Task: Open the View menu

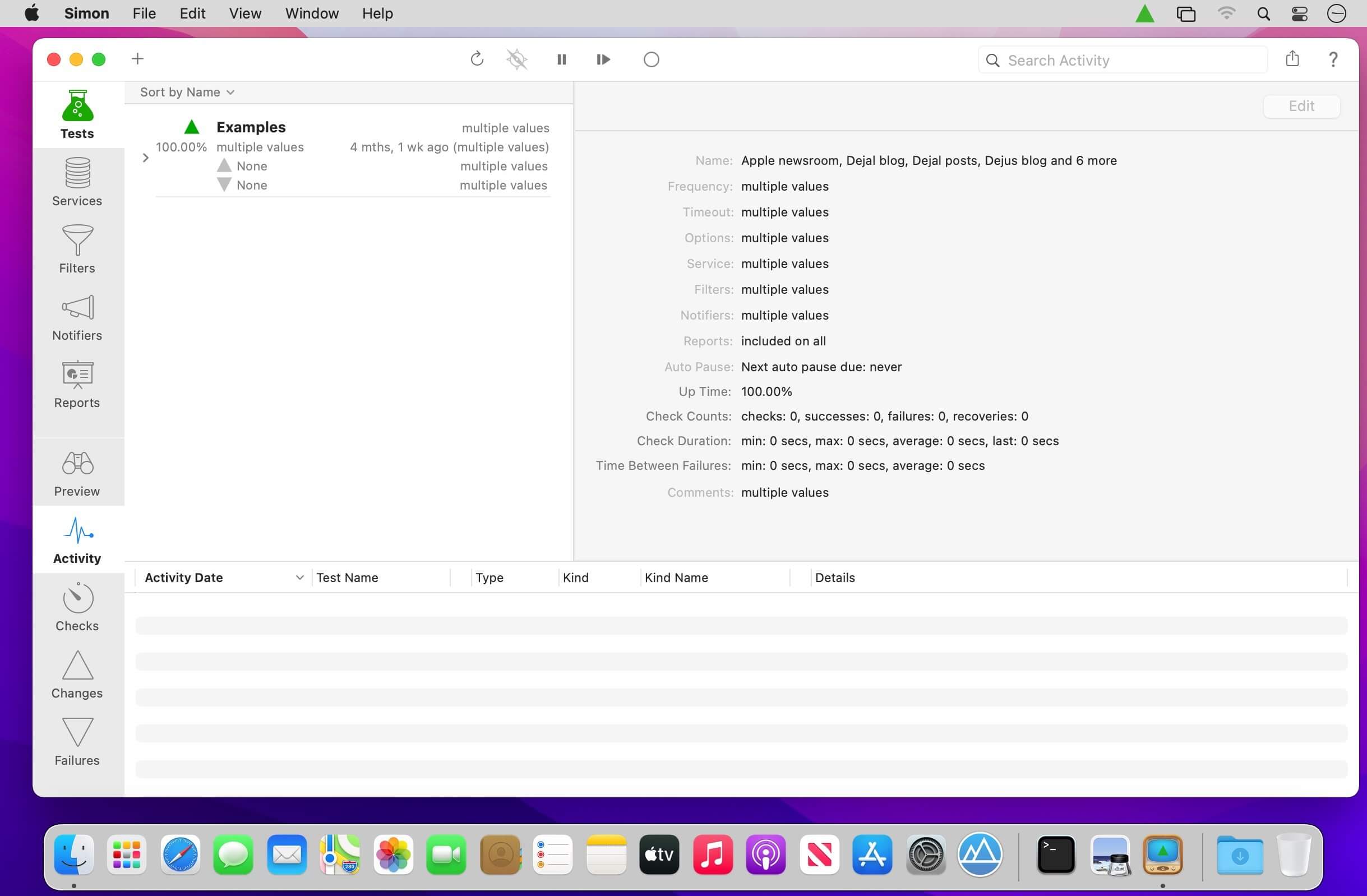Action: 245,13
